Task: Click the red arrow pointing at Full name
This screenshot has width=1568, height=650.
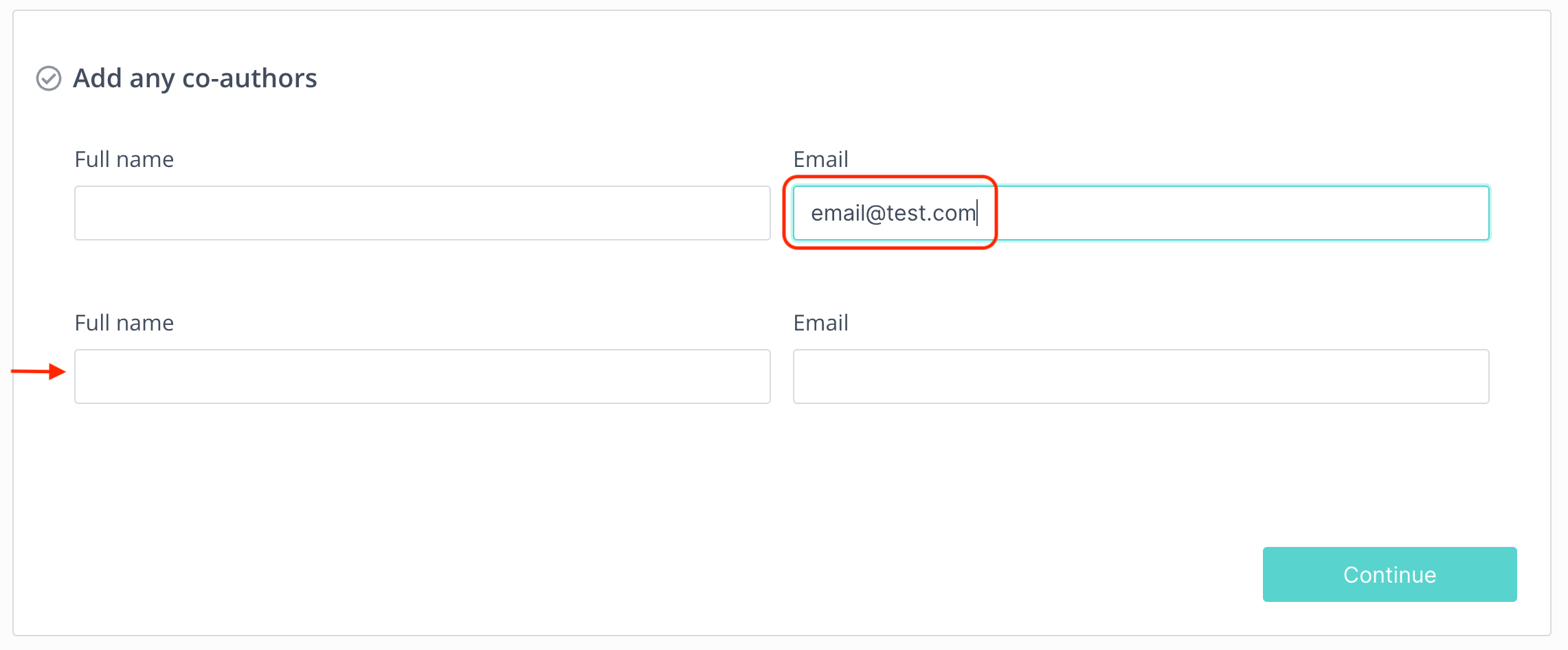Action: point(39,372)
